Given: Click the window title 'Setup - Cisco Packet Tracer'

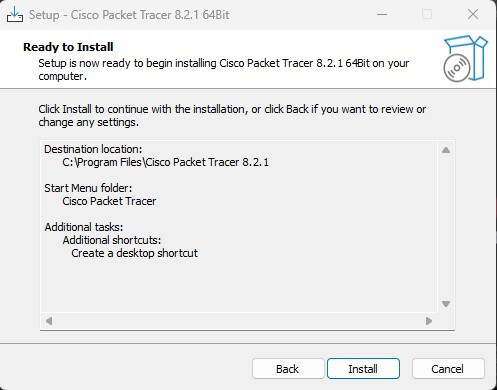Looking at the screenshot, I should pyautogui.click(x=129, y=15).
